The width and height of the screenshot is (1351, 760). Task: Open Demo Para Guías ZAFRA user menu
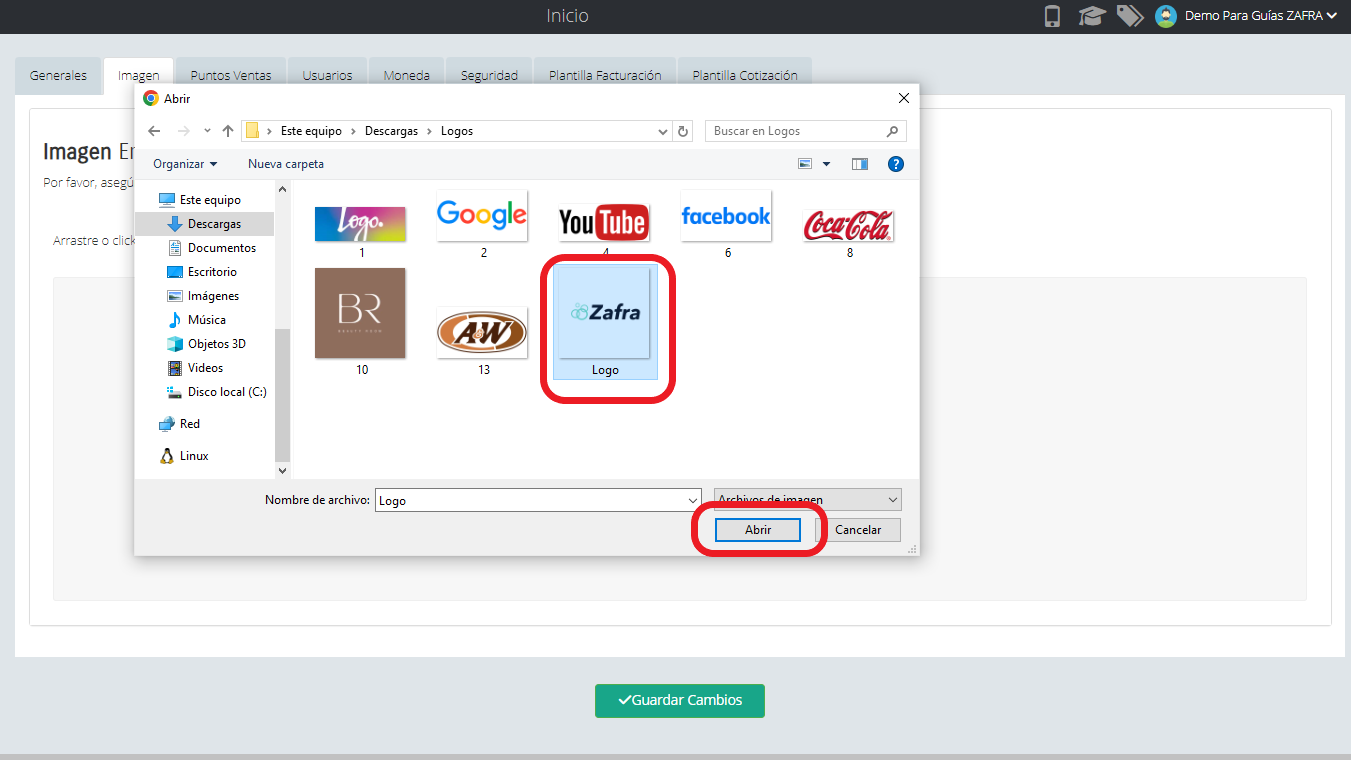click(1260, 16)
